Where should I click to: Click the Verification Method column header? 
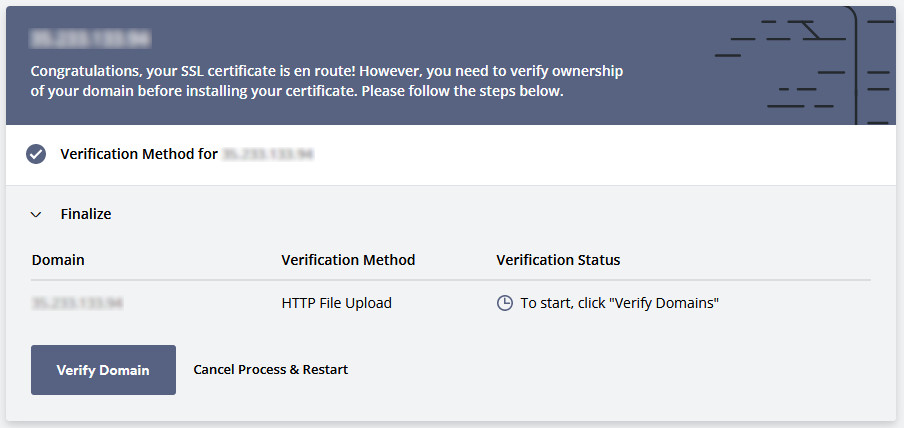tap(348, 260)
